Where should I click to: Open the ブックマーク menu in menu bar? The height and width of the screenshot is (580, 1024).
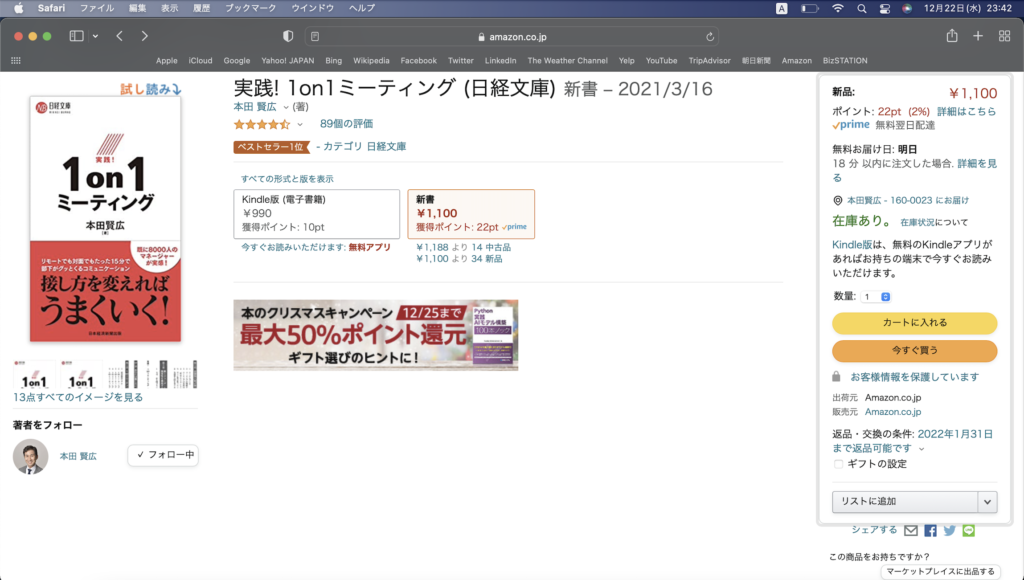248,8
